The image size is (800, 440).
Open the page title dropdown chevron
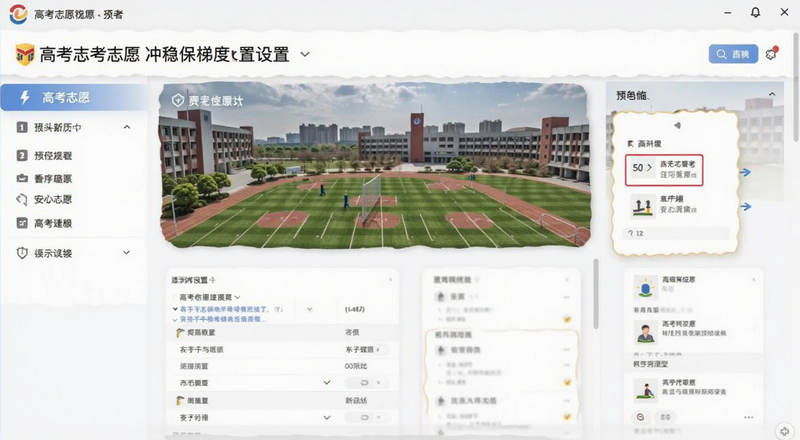click(x=305, y=54)
